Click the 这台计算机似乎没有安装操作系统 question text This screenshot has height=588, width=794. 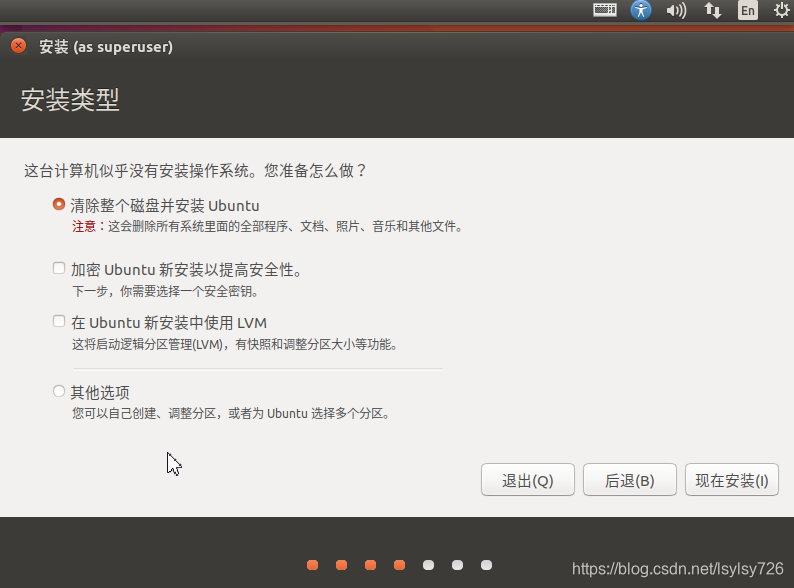click(195, 171)
